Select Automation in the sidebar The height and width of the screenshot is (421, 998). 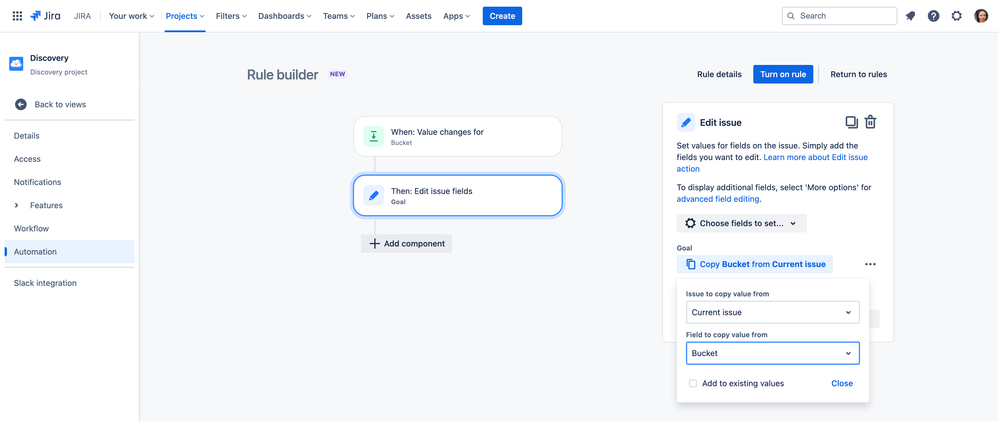click(x=69, y=252)
